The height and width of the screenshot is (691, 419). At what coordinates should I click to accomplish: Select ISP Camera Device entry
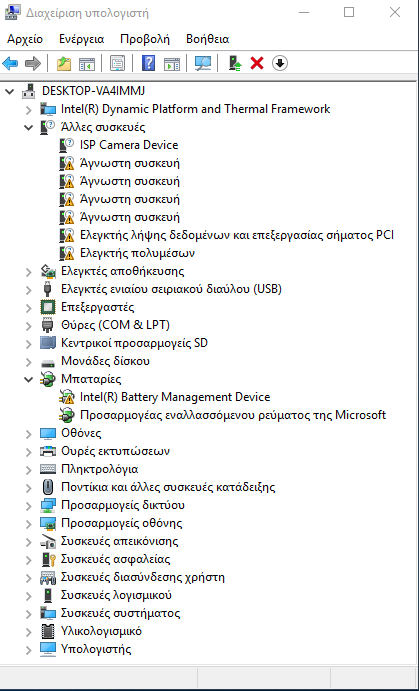[129, 145]
